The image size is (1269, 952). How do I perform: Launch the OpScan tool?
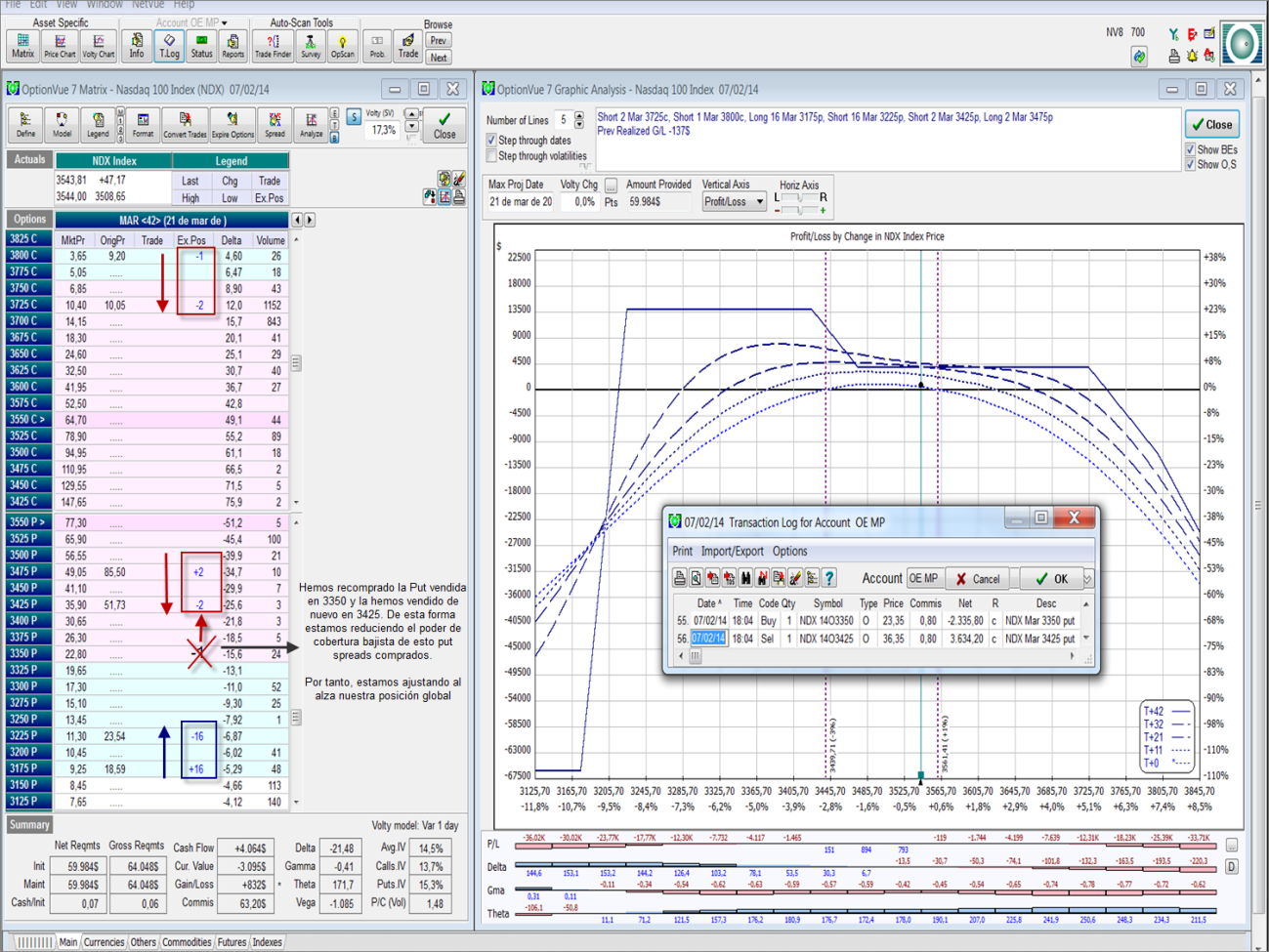[342, 45]
